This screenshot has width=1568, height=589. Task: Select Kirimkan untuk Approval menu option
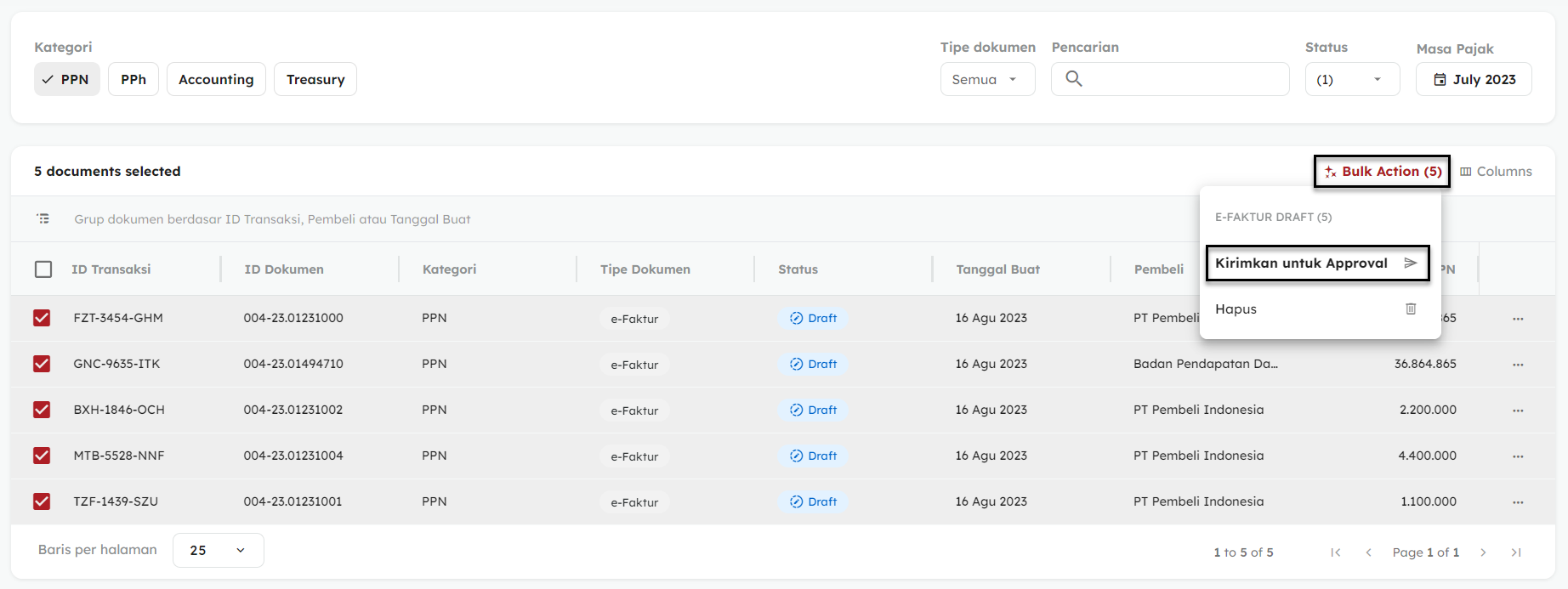1316,263
